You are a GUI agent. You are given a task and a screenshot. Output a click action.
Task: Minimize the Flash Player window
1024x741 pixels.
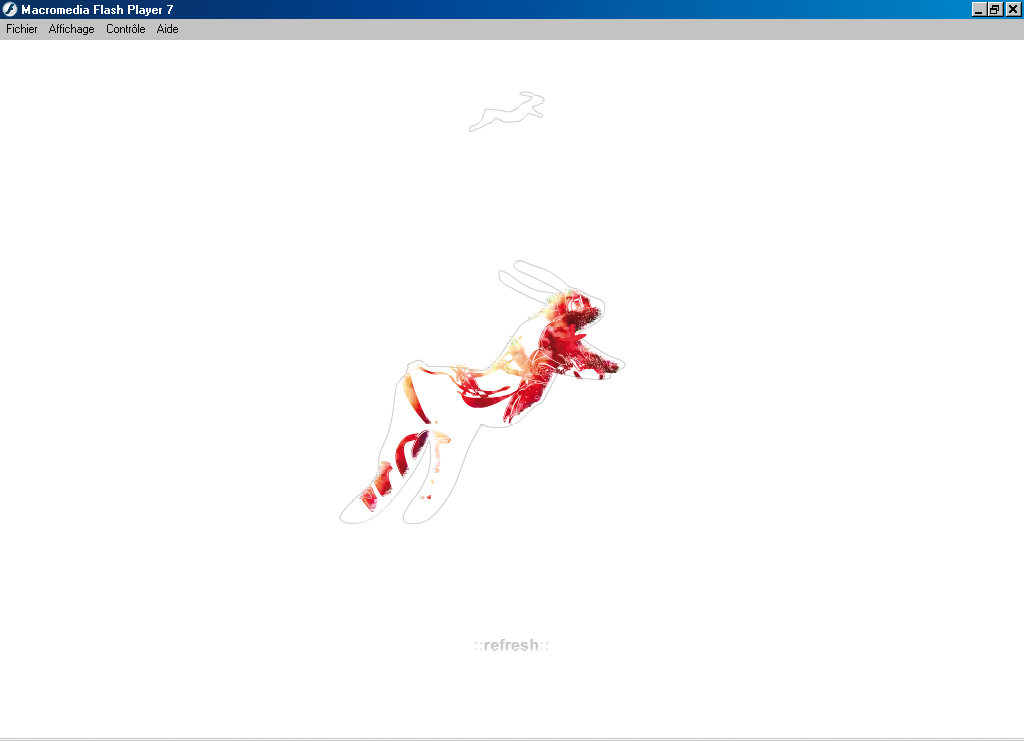978,9
